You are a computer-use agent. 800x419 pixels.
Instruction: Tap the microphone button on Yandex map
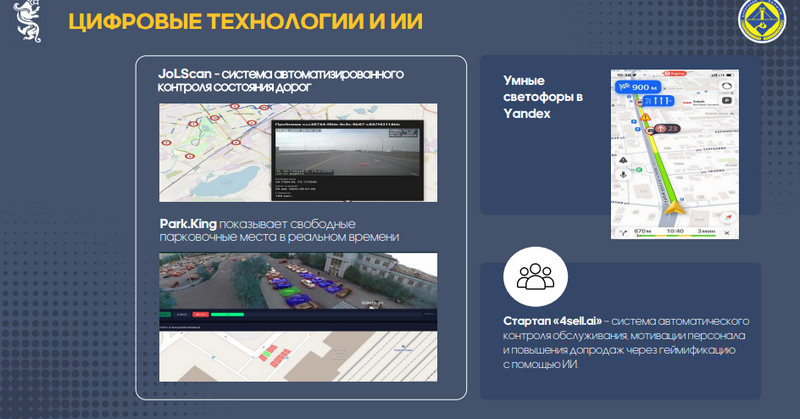[621, 176]
